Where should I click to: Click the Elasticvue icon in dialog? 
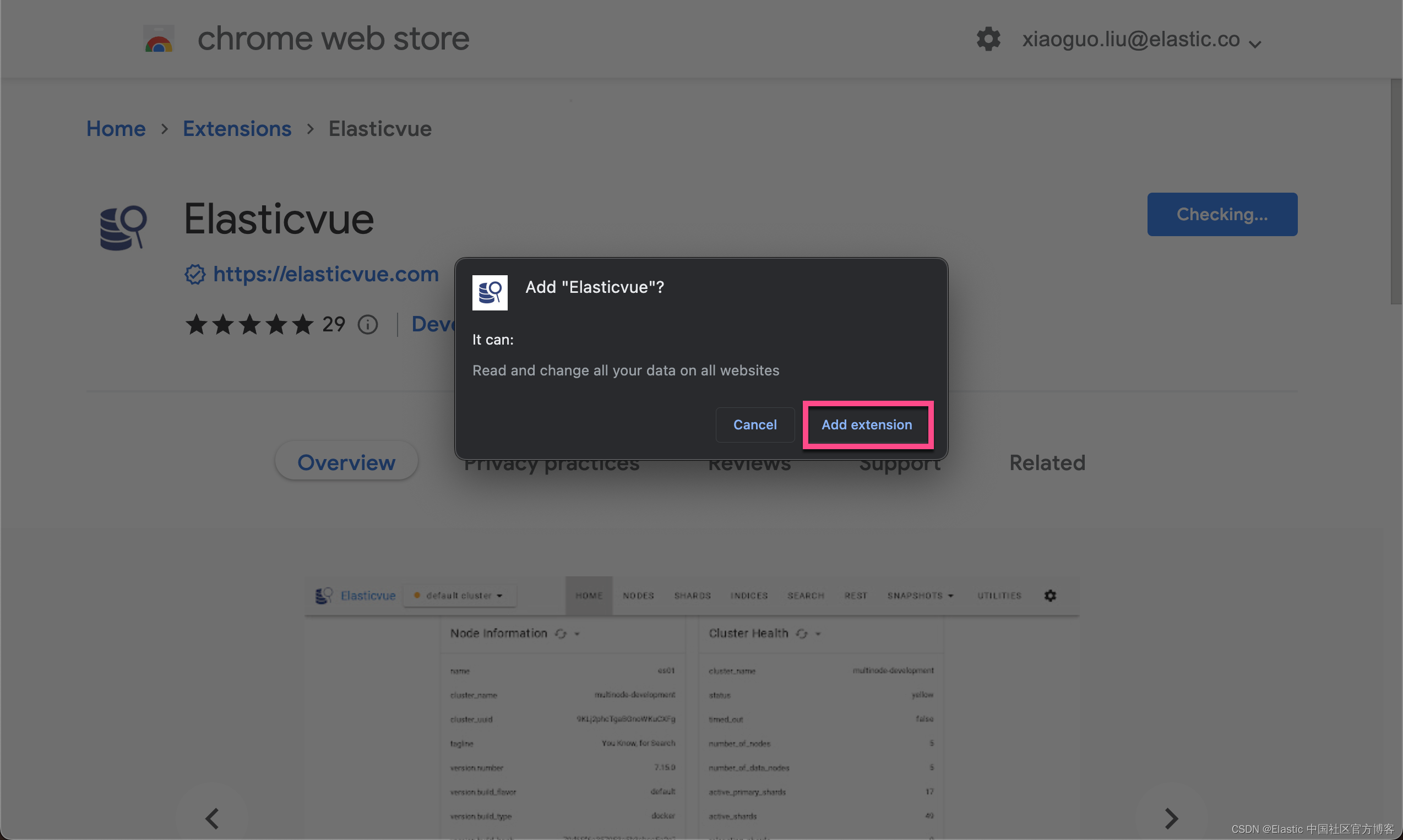tap(490, 293)
